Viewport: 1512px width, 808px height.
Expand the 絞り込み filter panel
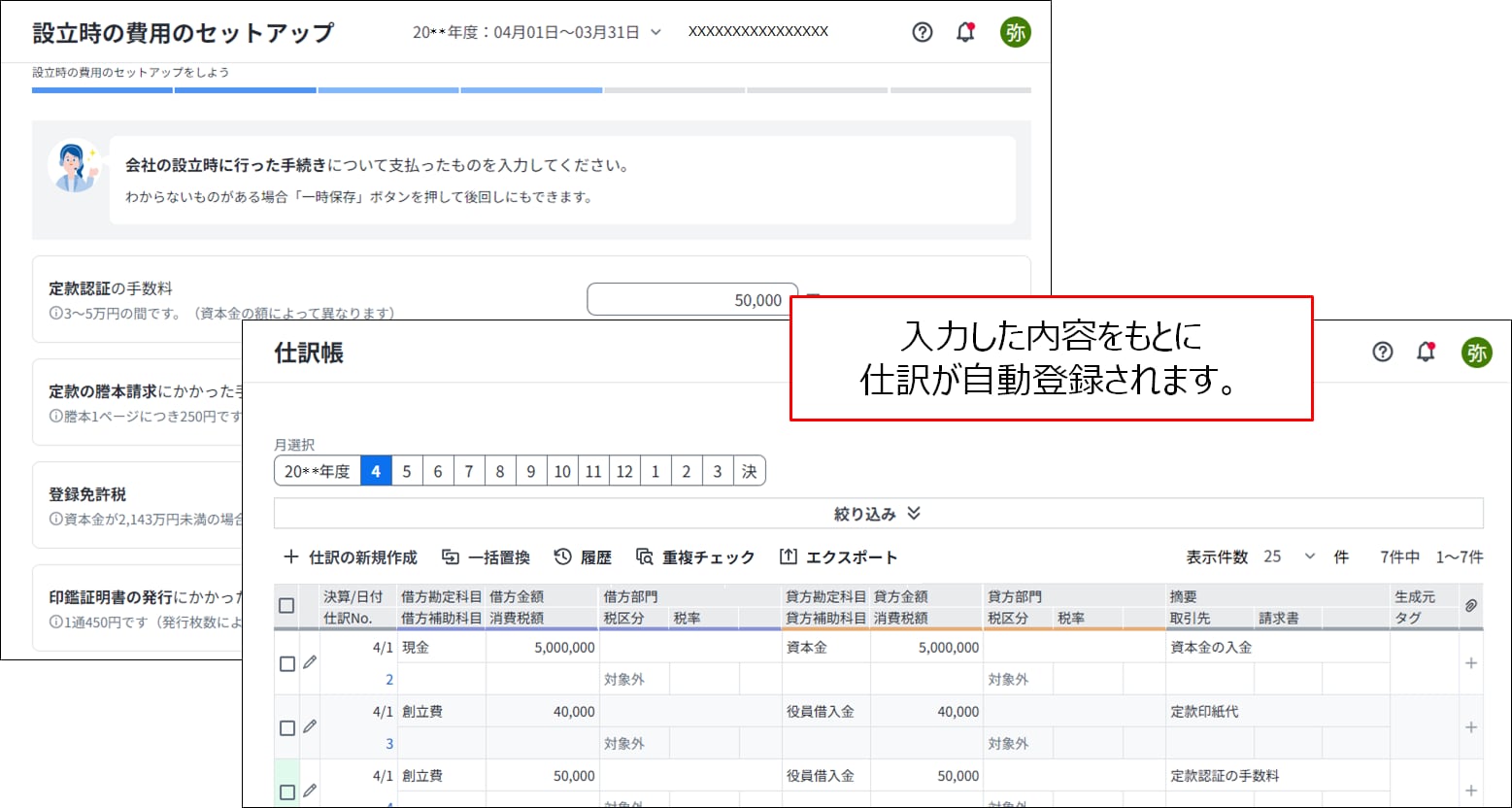tap(877, 514)
